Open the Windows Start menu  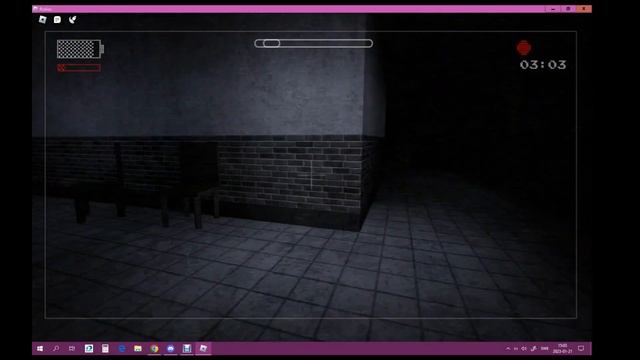click(40, 348)
